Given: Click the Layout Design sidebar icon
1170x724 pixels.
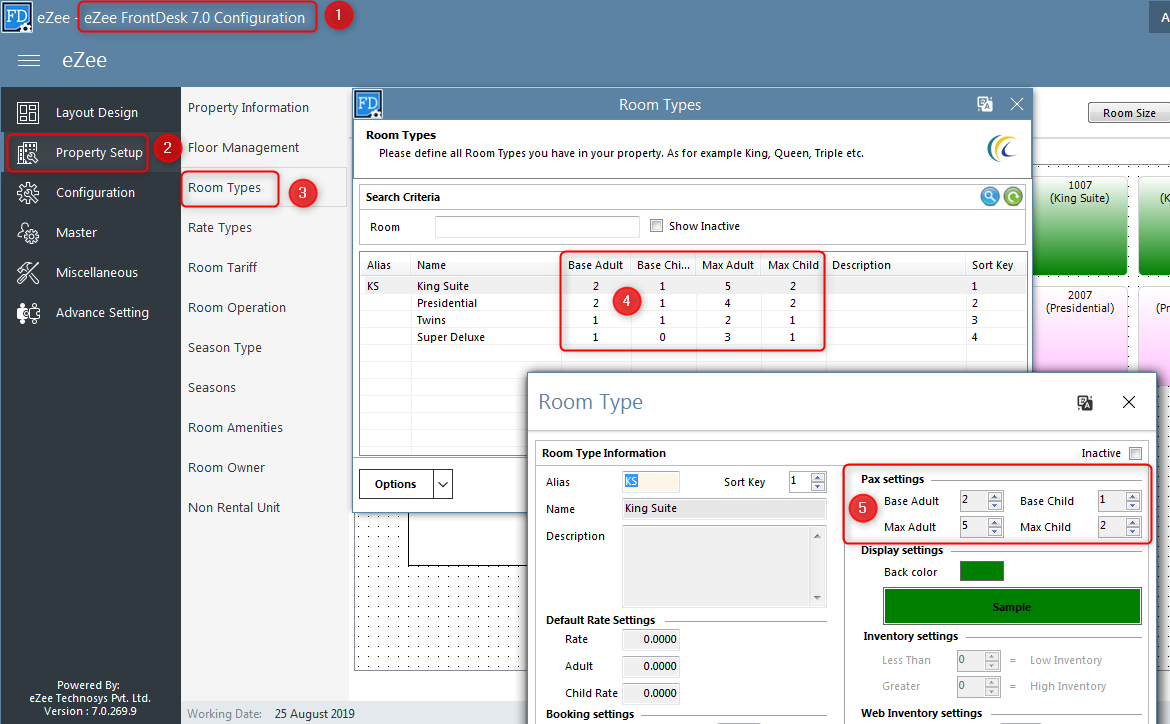Looking at the screenshot, I should click(x=28, y=113).
